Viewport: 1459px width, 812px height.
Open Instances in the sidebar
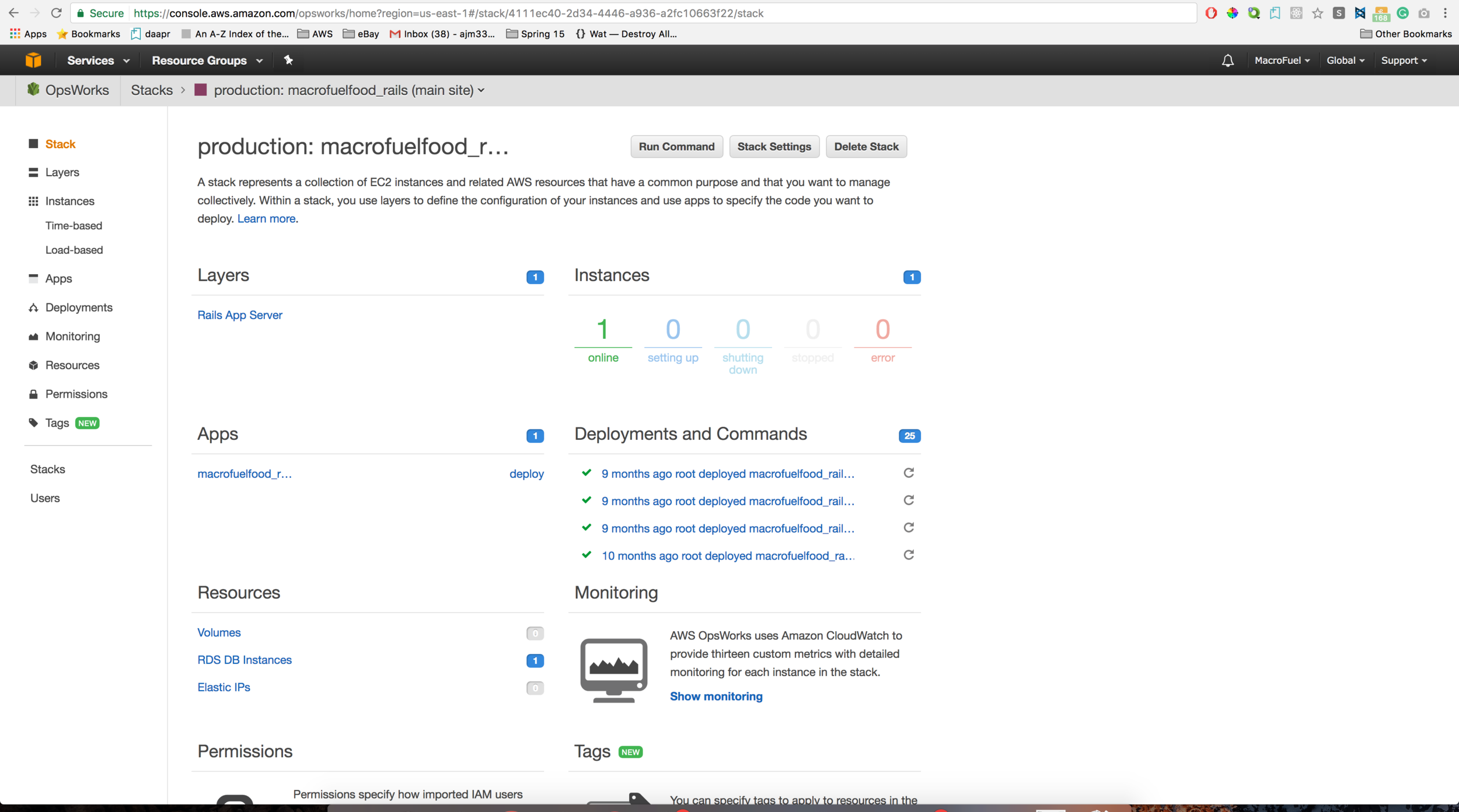point(69,201)
